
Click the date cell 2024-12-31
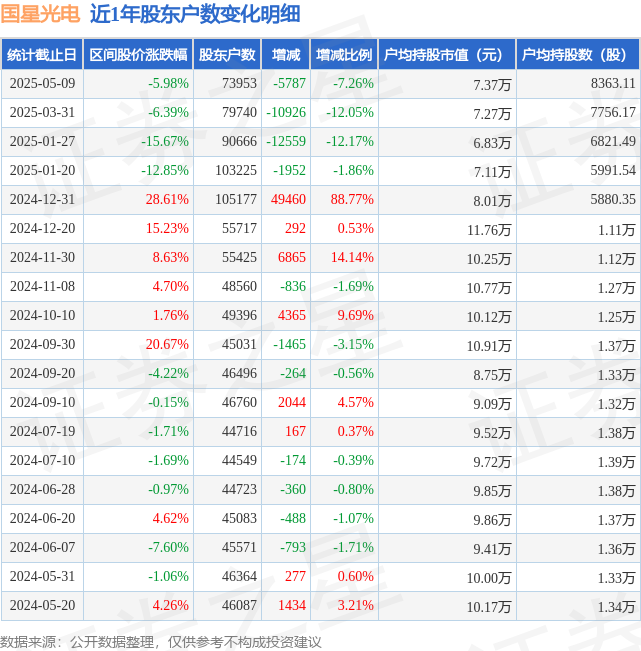42,200
